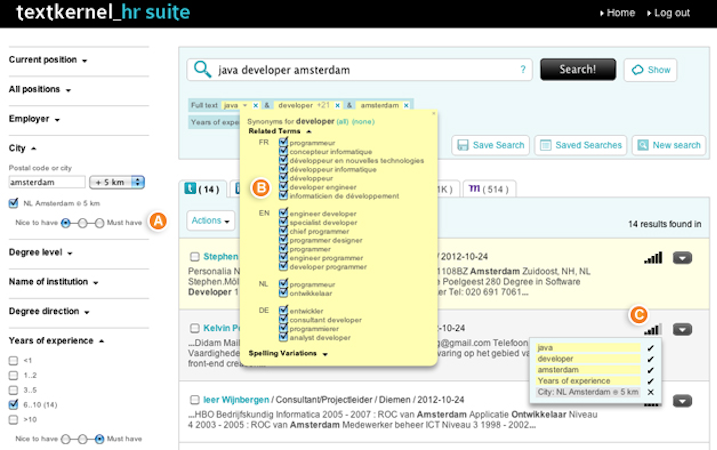Expand the All positions filter
717x450 pixels.
pyautogui.click(x=40, y=89)
